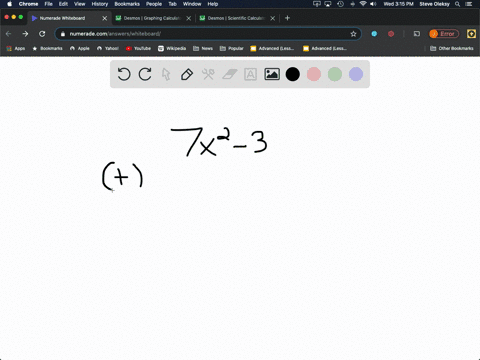Select the pointer selection tool
The height and width of the screenshot is (360, 480).
coord(166,74)
